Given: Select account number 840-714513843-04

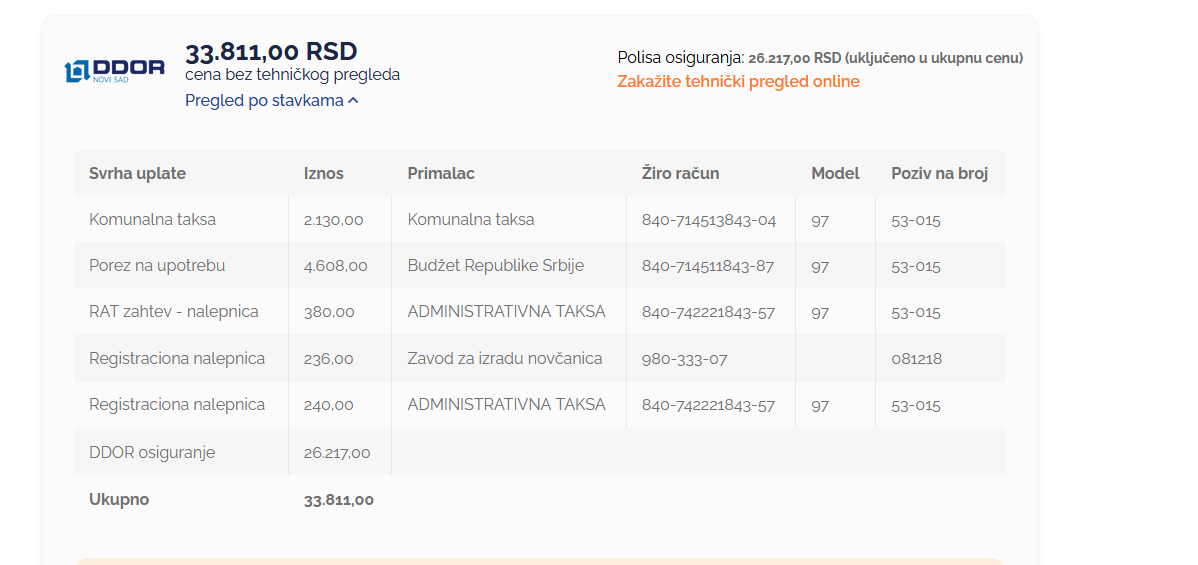Looking at the screenshot, I should pos(709,220).
